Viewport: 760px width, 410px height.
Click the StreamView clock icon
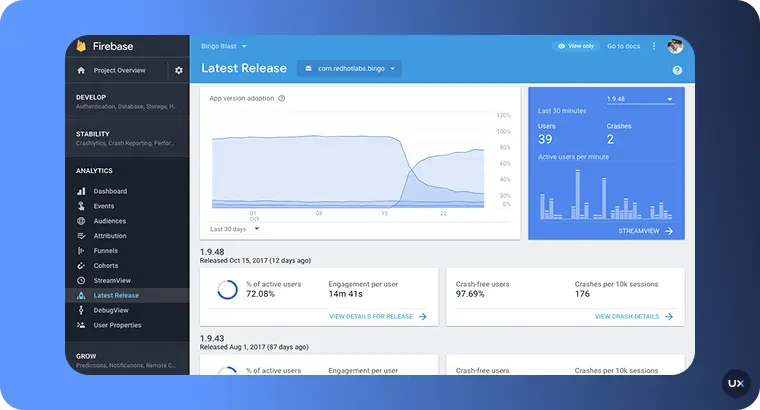pos(81,281)
